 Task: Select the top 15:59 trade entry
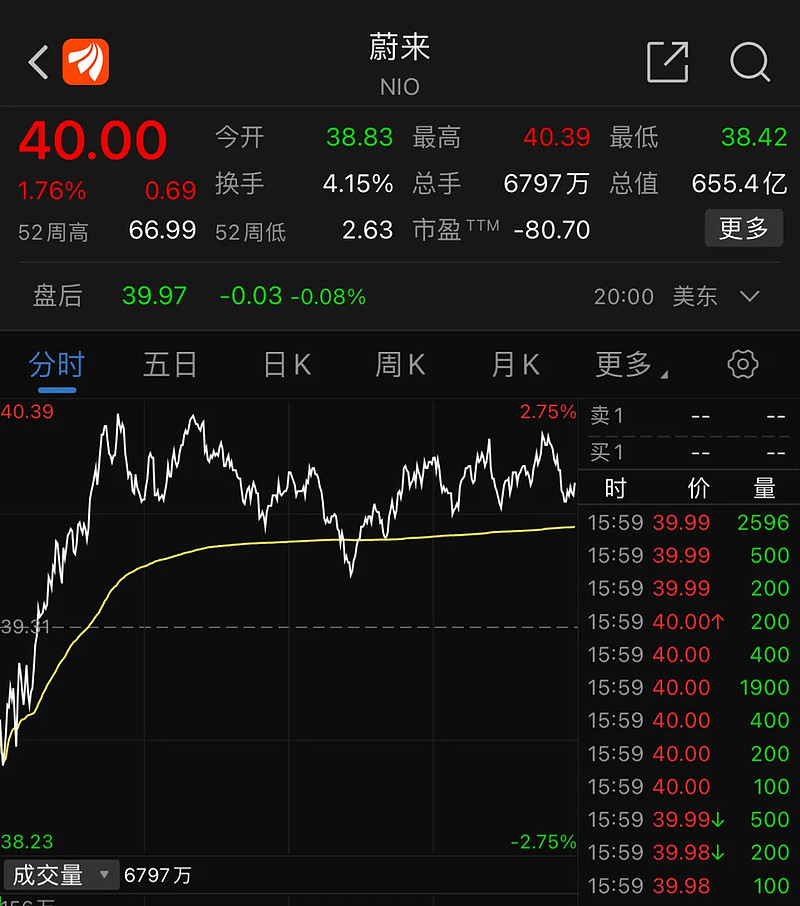[688, 522]
